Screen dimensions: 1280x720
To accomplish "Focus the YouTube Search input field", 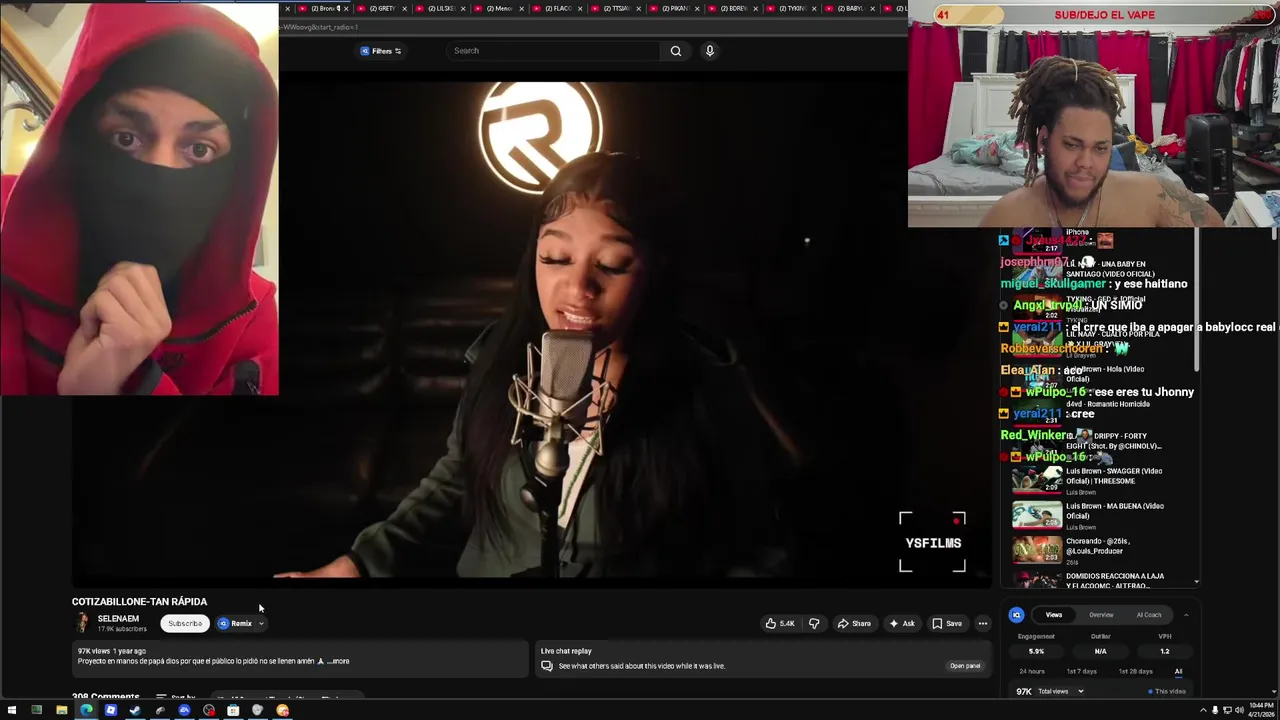I will pos(553,51).
